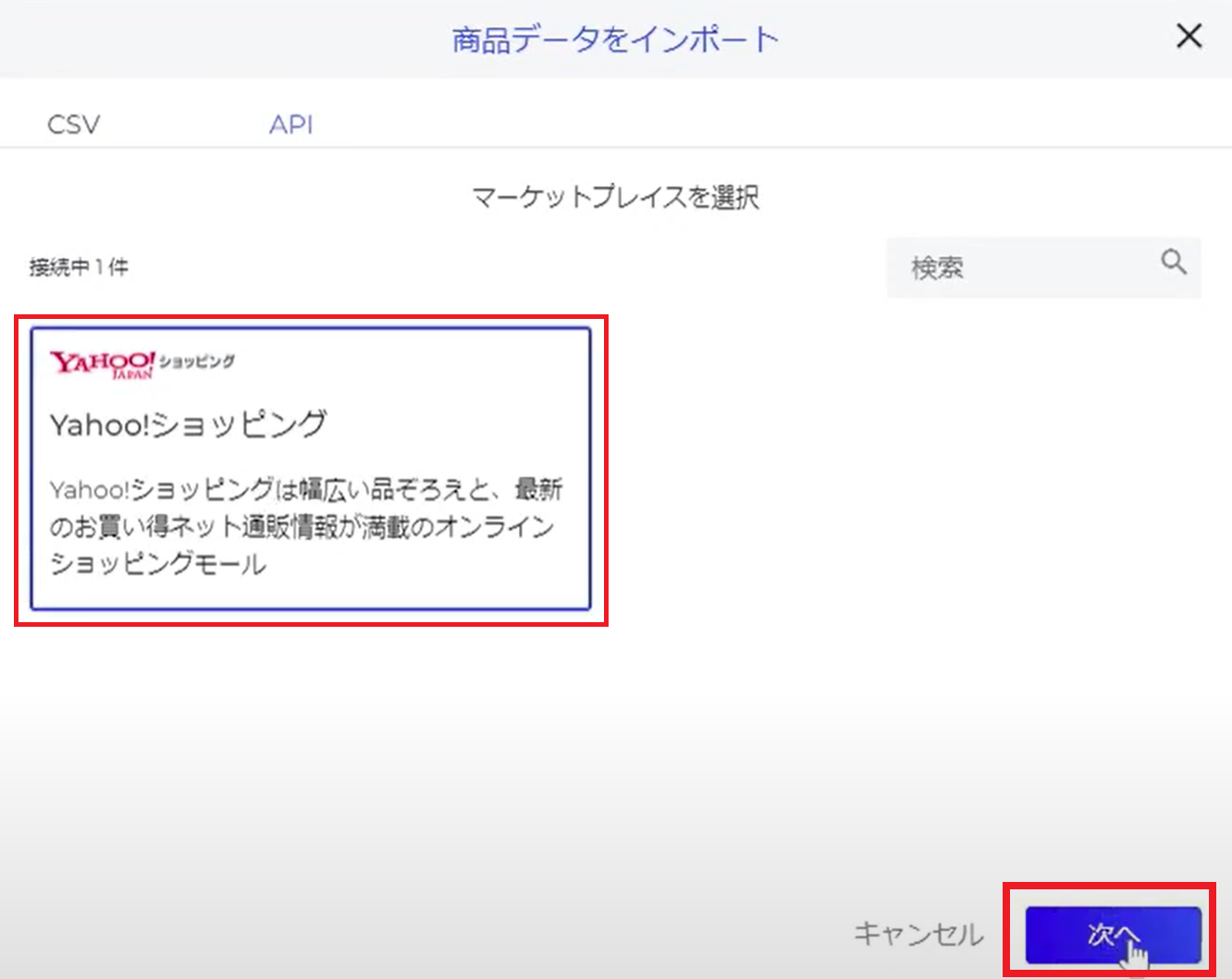Switch to the CSV tab
This screenshot has height=979, width=1232.
[73, 125]
